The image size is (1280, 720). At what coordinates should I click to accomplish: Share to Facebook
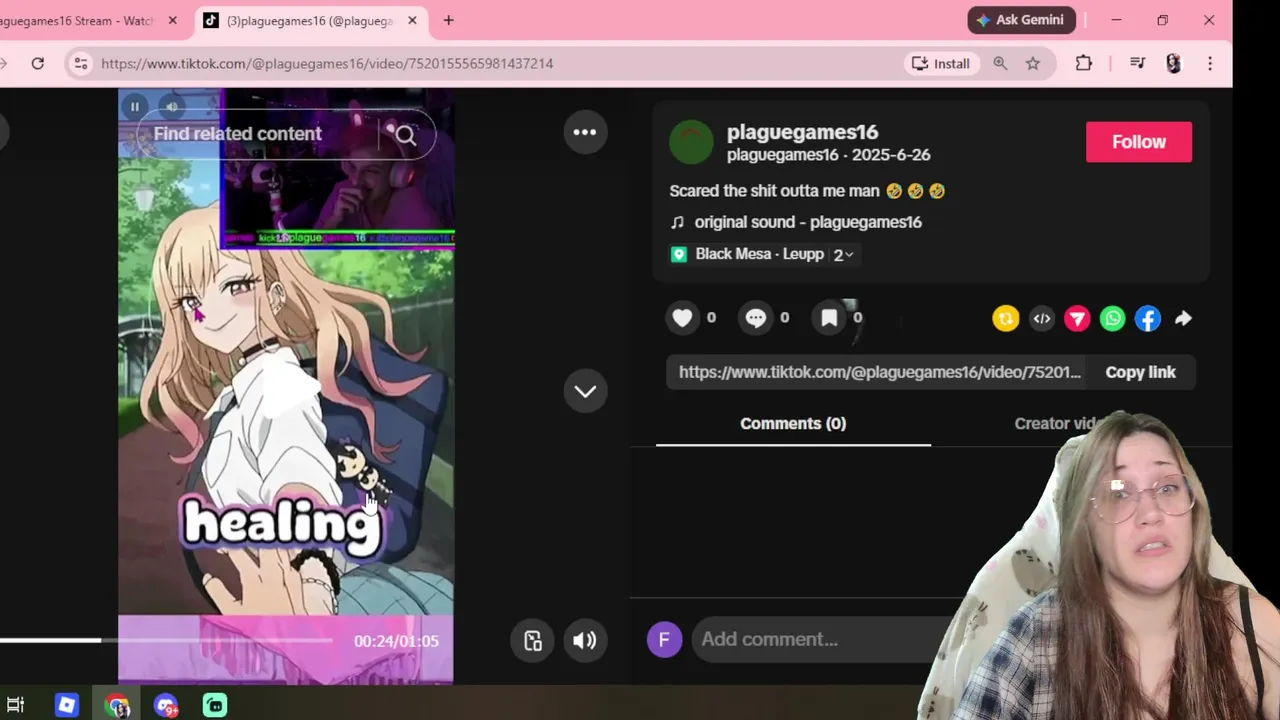1148,318
